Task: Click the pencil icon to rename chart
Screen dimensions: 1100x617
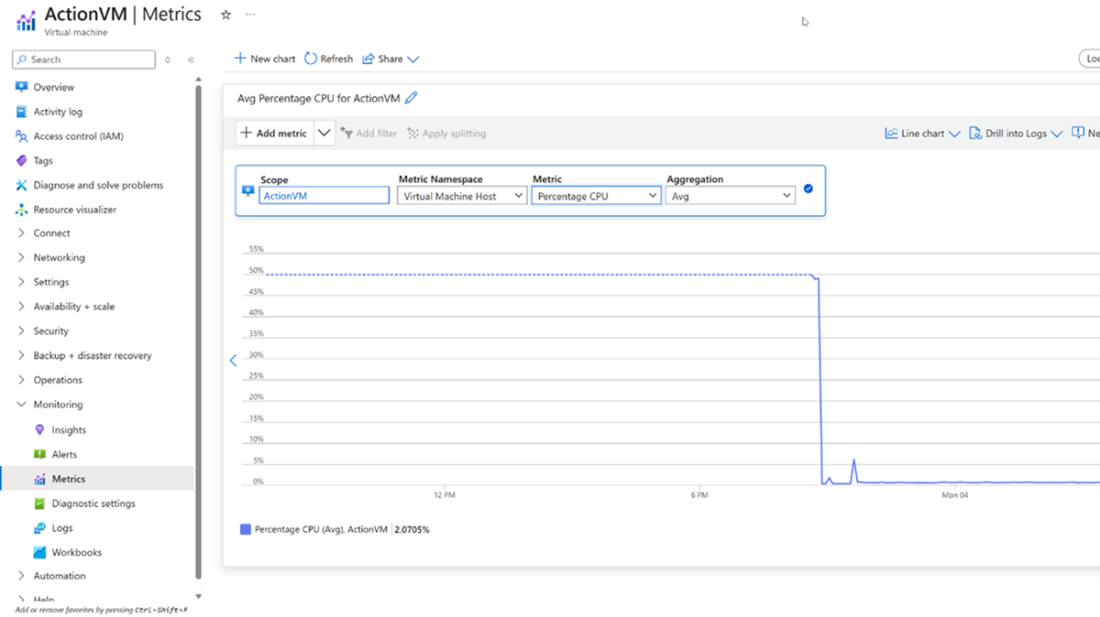Action: pos(411,98)
